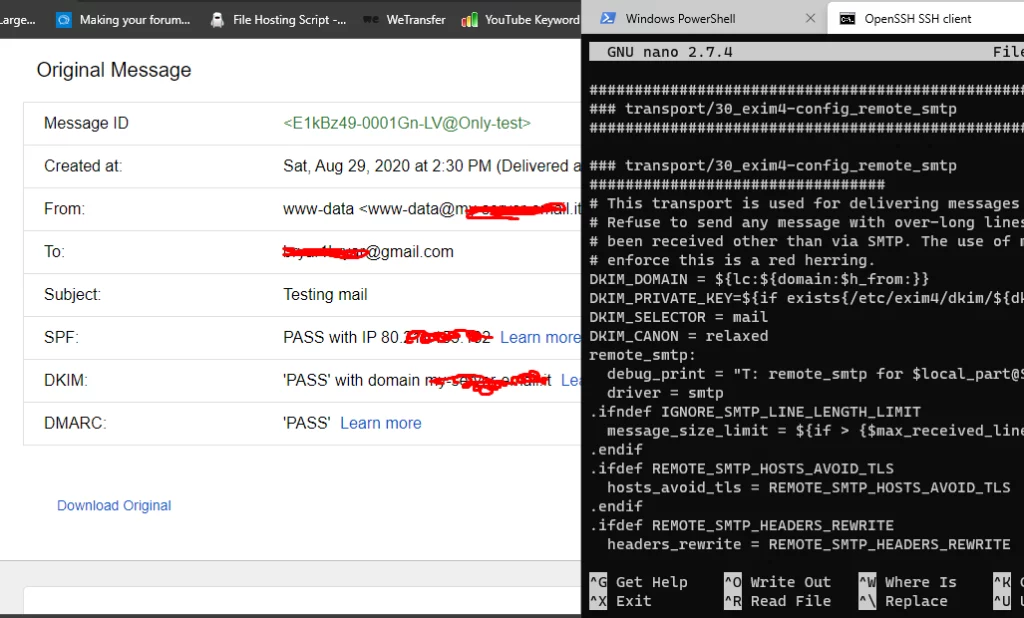The image size is (1024, 618).
Task: Click the Where Is nano shortcut
Action: pos(908,582)
